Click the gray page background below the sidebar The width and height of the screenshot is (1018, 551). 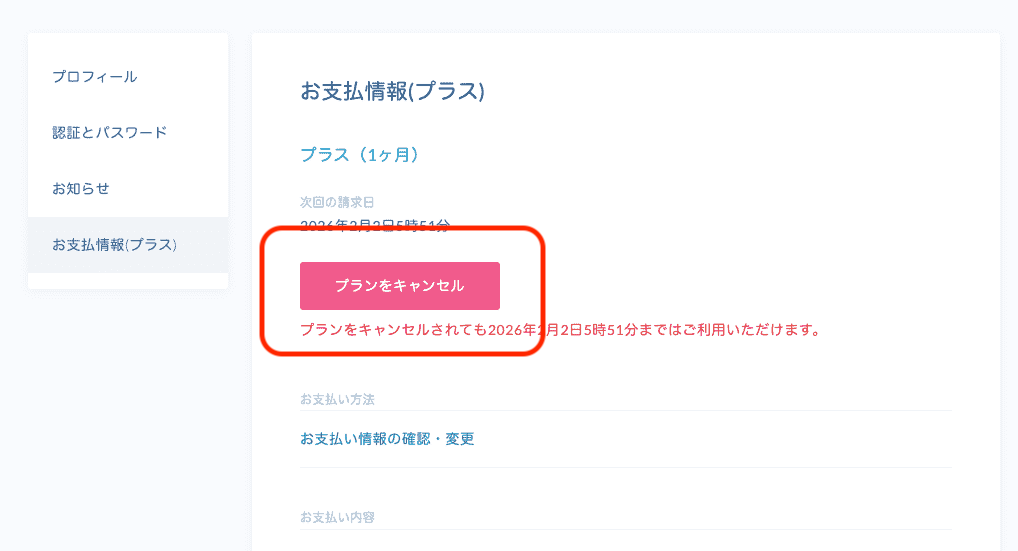(128, 420)
